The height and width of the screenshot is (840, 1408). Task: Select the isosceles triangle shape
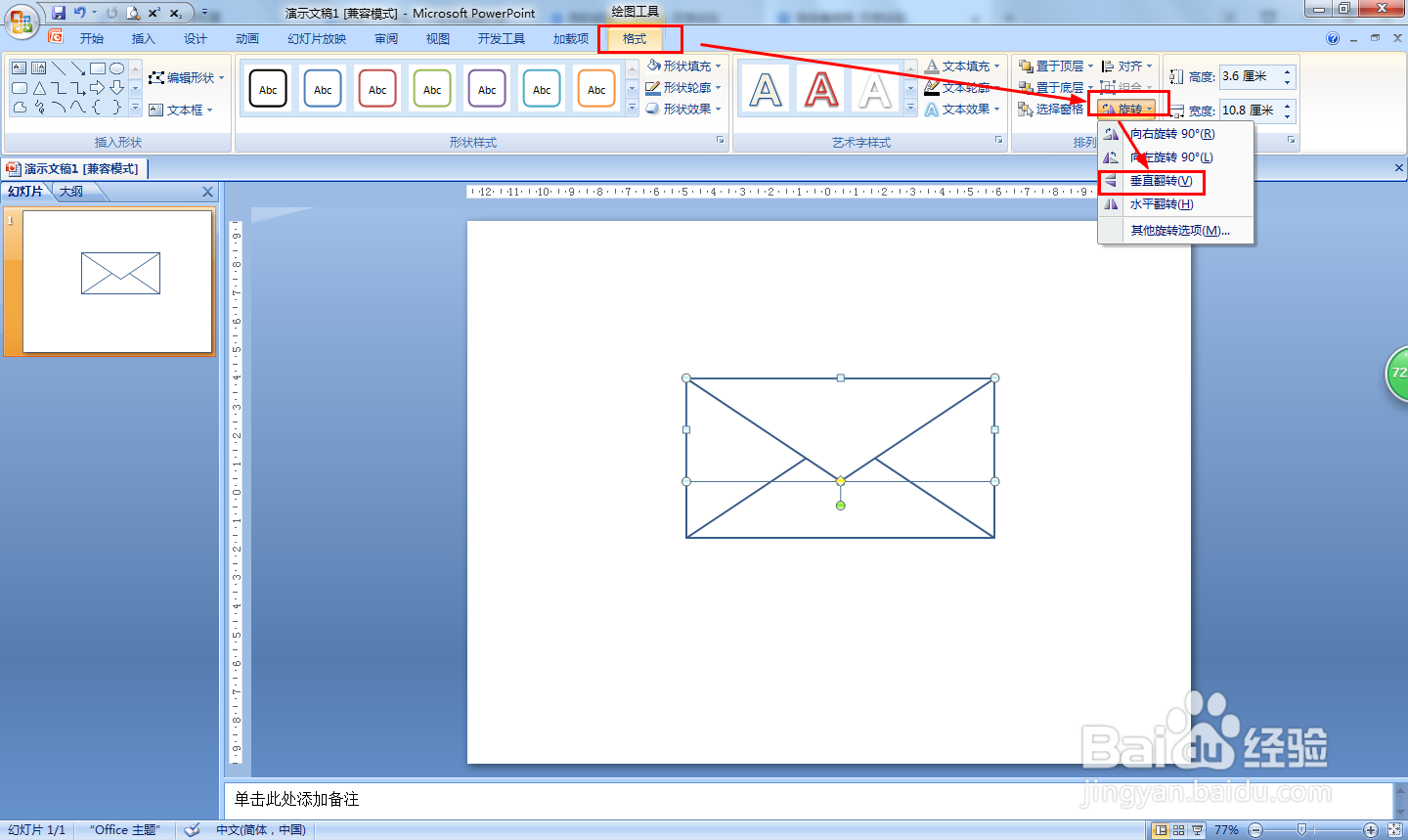[39, 88]
